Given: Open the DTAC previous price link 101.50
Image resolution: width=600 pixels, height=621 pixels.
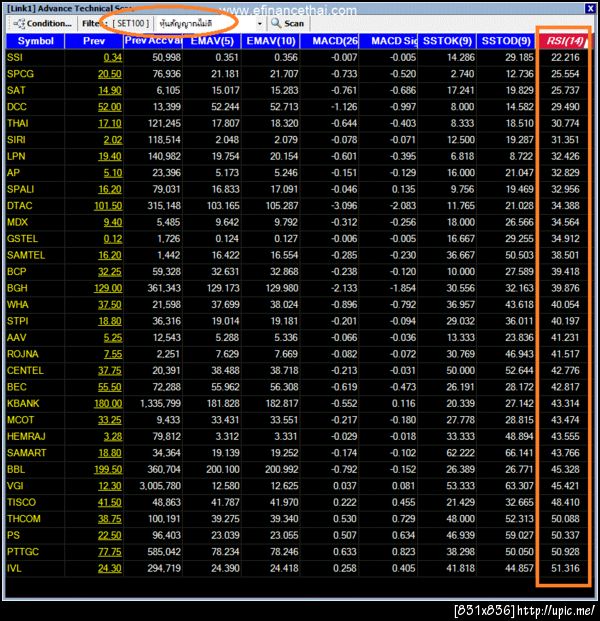Looking at the screenshot, I should [x=108, y=206].
